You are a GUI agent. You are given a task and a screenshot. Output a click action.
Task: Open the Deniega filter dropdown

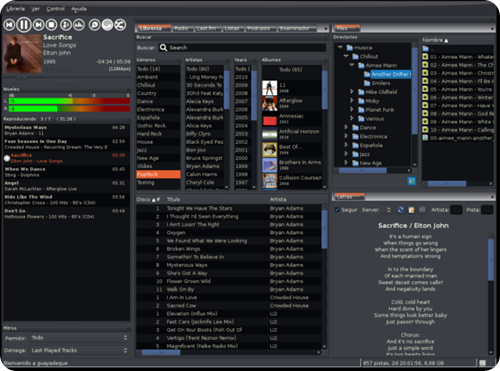pyautogui.click(x=79, y=350)
